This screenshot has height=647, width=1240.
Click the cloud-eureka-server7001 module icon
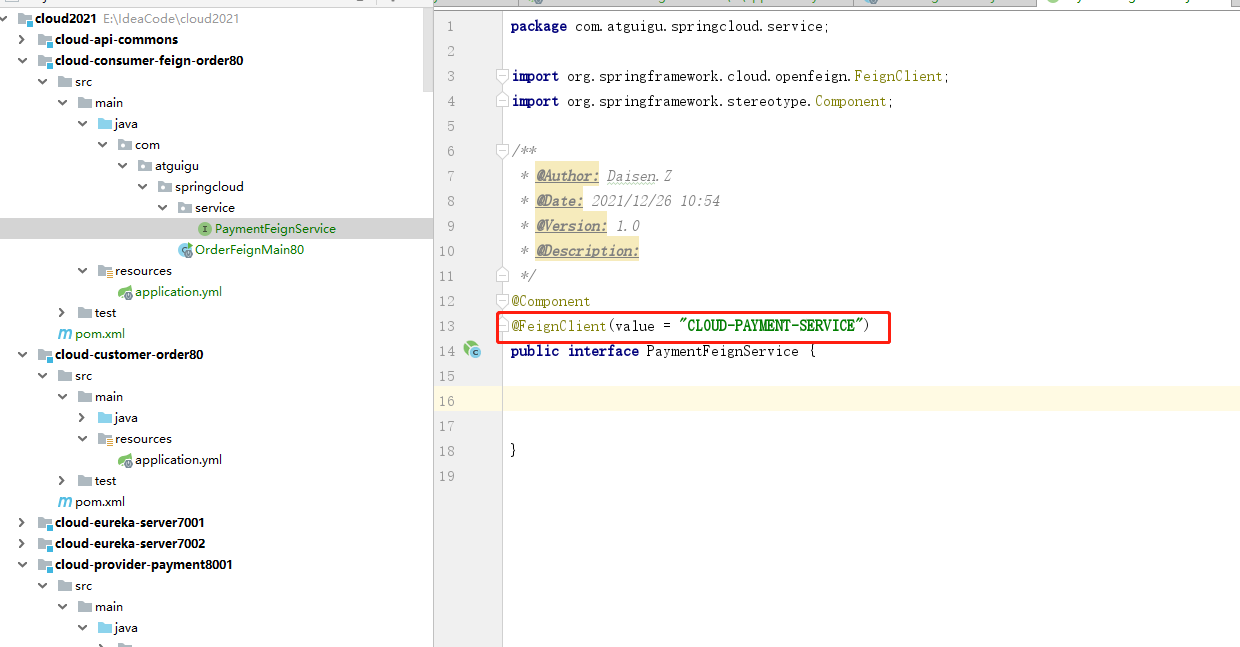point(45,523)
